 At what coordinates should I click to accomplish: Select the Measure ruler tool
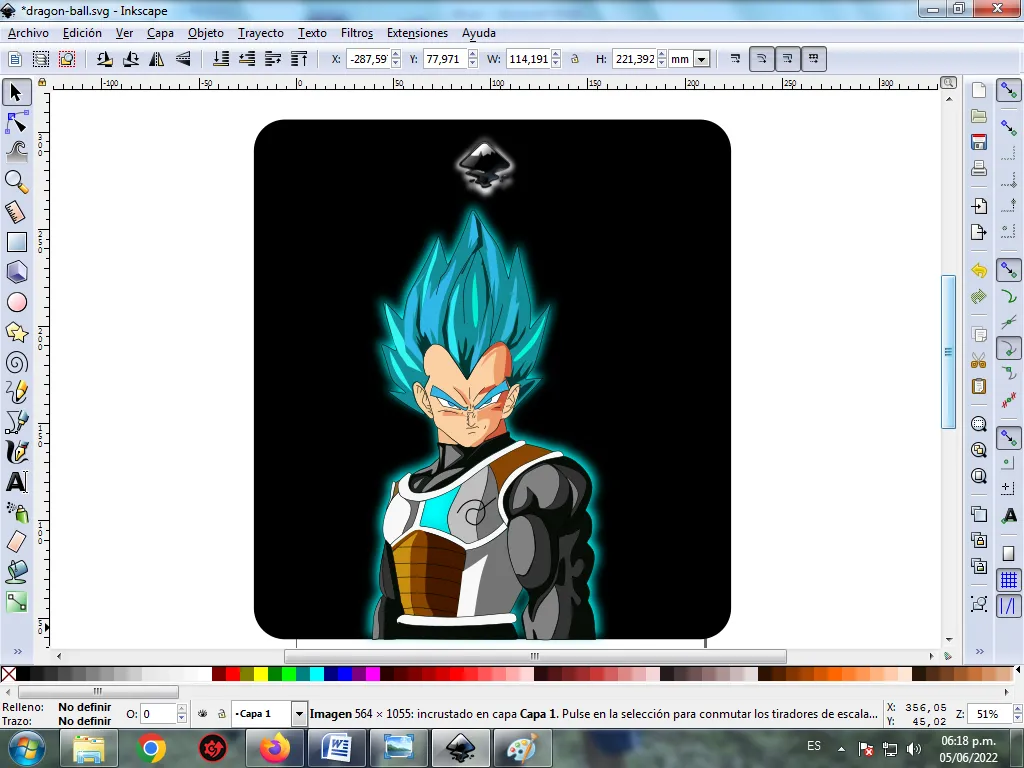point(16,212)
